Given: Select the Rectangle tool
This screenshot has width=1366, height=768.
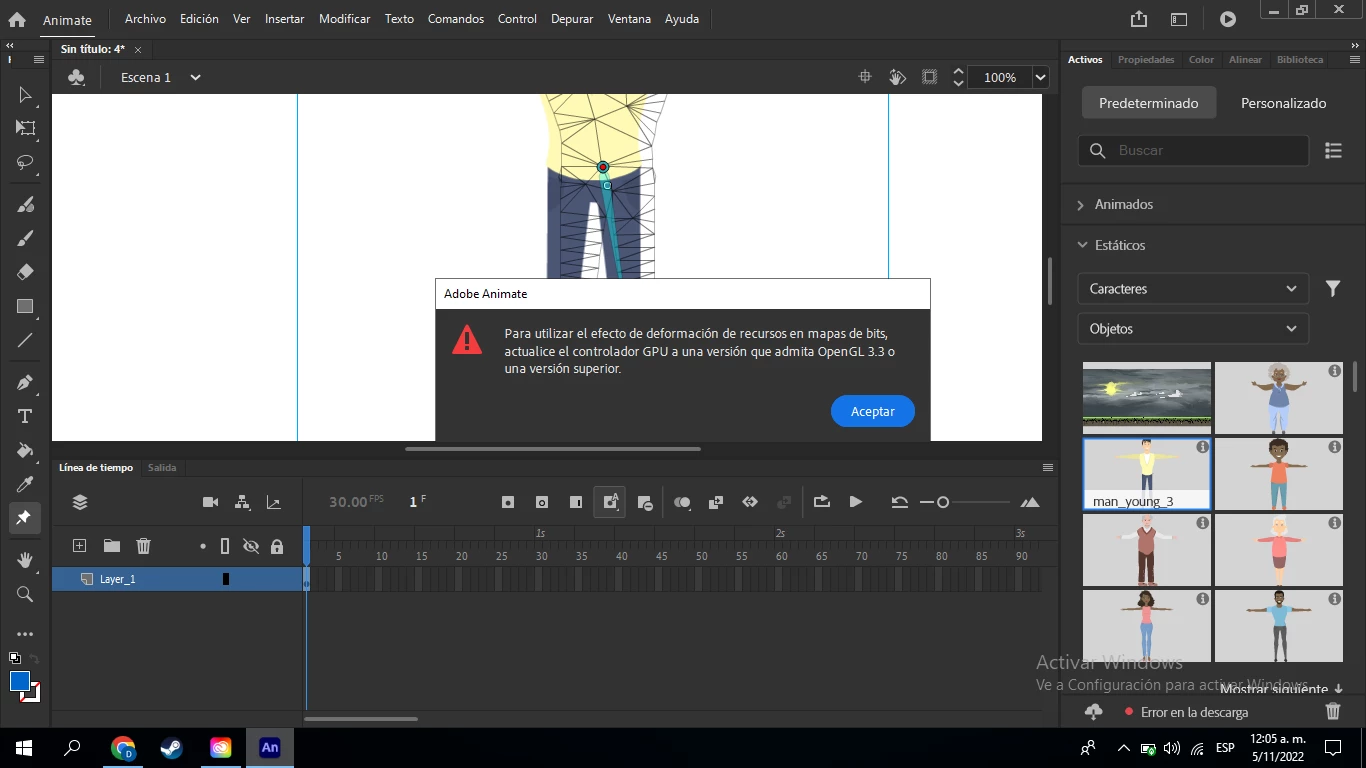Looking at the screenshot, I should 26,307.
